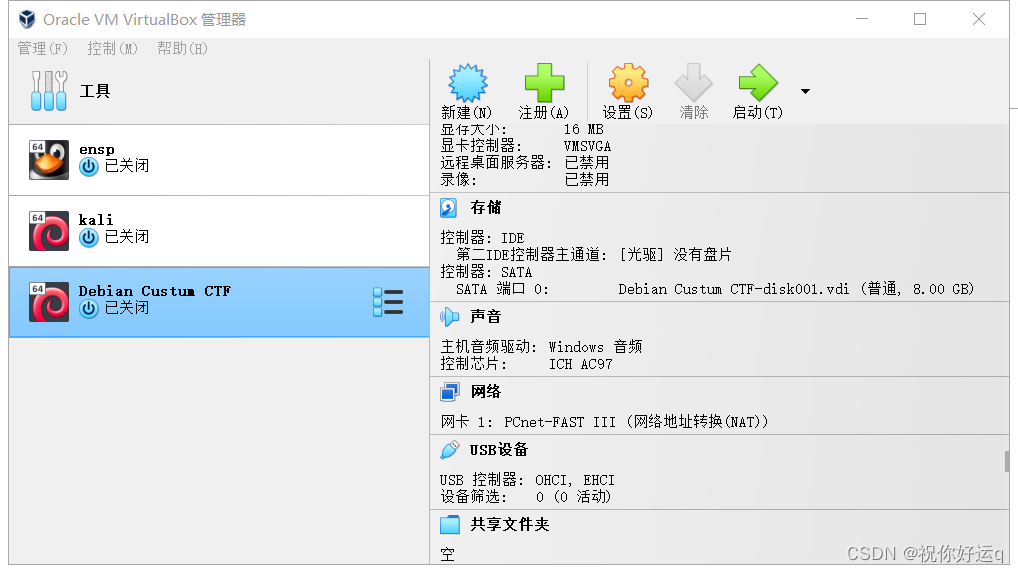Click the ensp powered-off status icon

tap(88, 167)
